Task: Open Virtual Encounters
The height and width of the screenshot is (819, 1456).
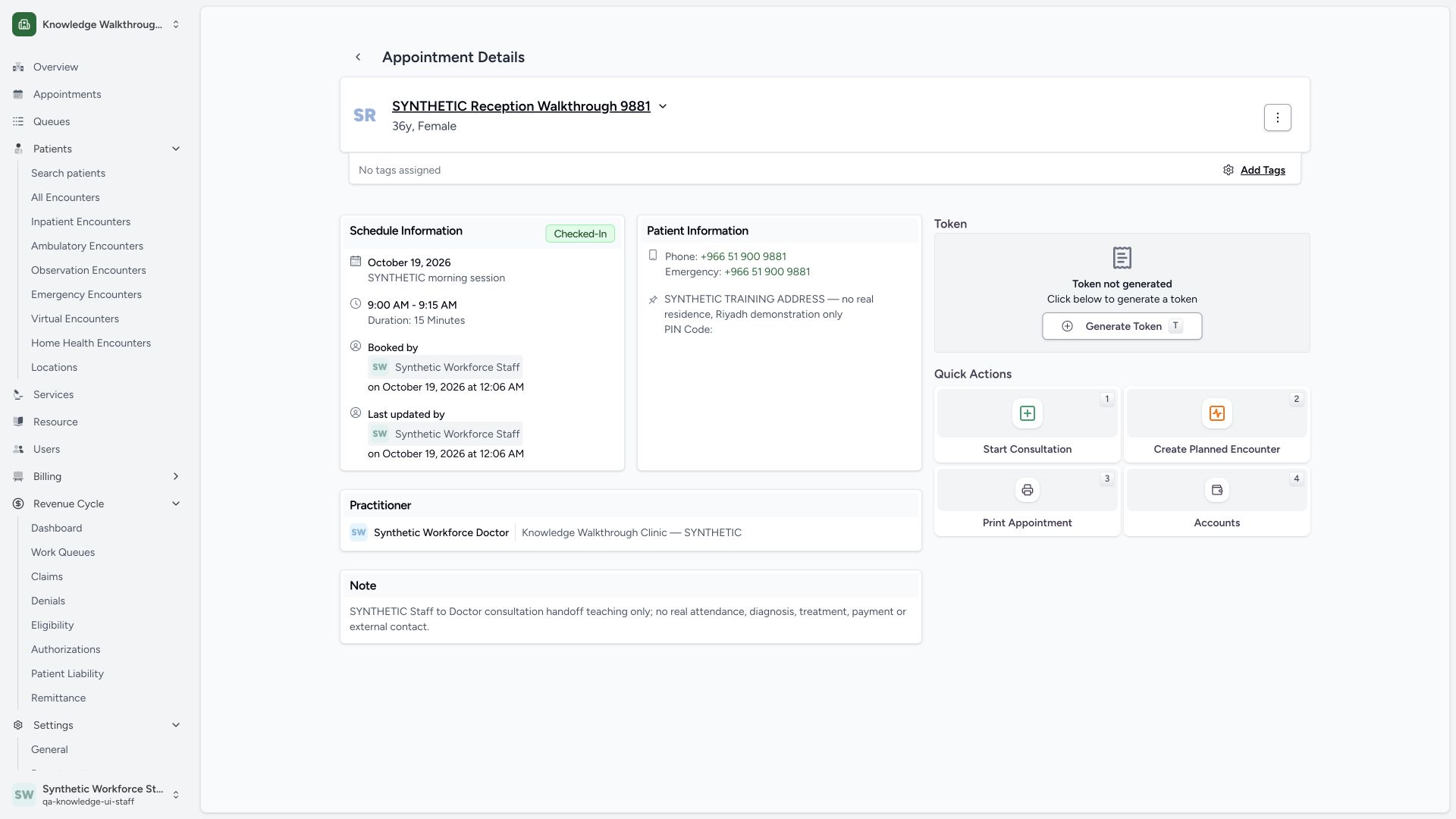Action: [x=75, y=318]
